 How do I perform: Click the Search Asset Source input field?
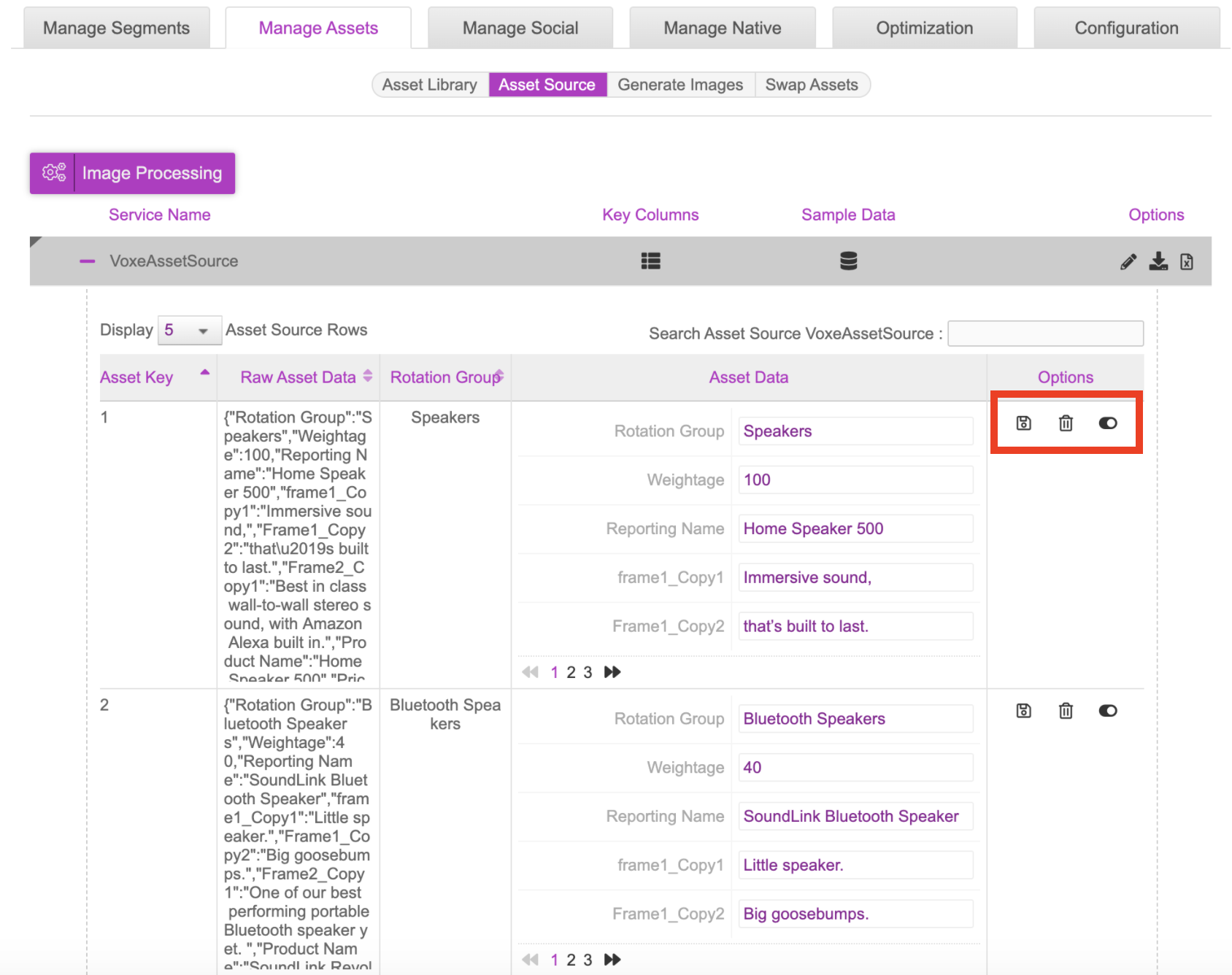pos(1044,334)
